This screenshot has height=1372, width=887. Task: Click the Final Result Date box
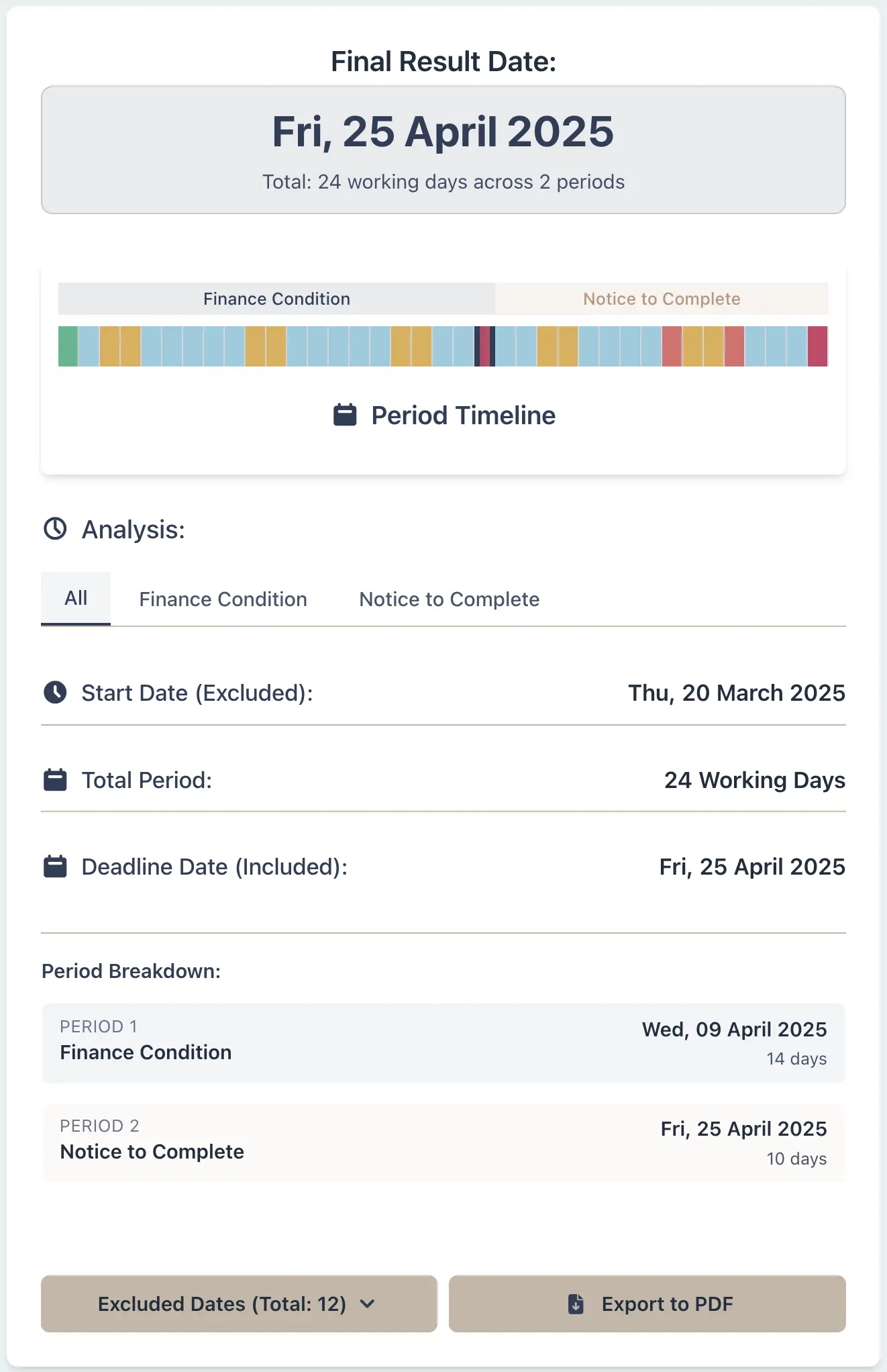[443, 148]
